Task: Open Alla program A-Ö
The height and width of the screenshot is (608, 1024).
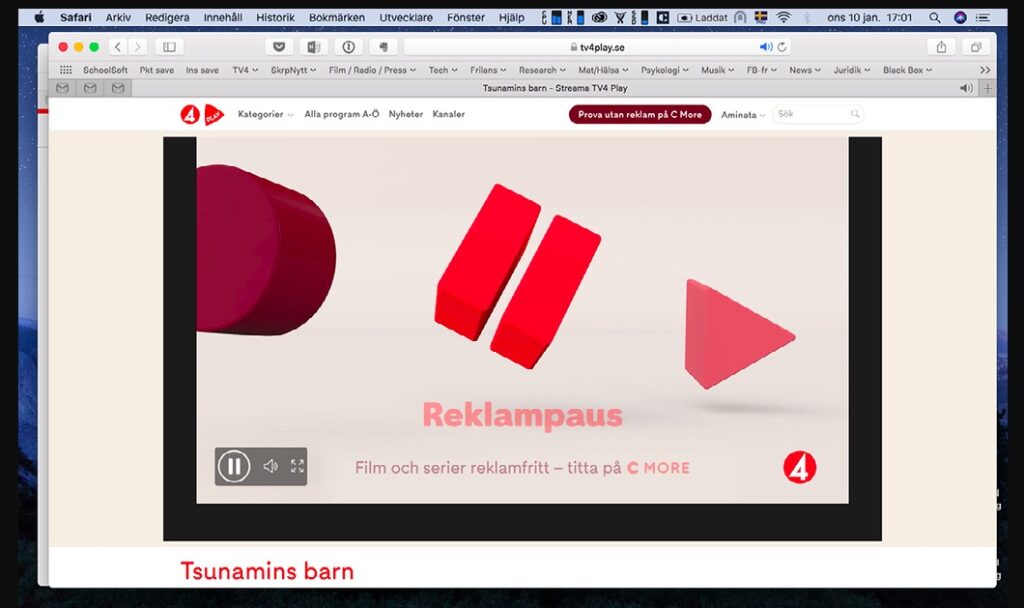Action: (x=342, y=114)
